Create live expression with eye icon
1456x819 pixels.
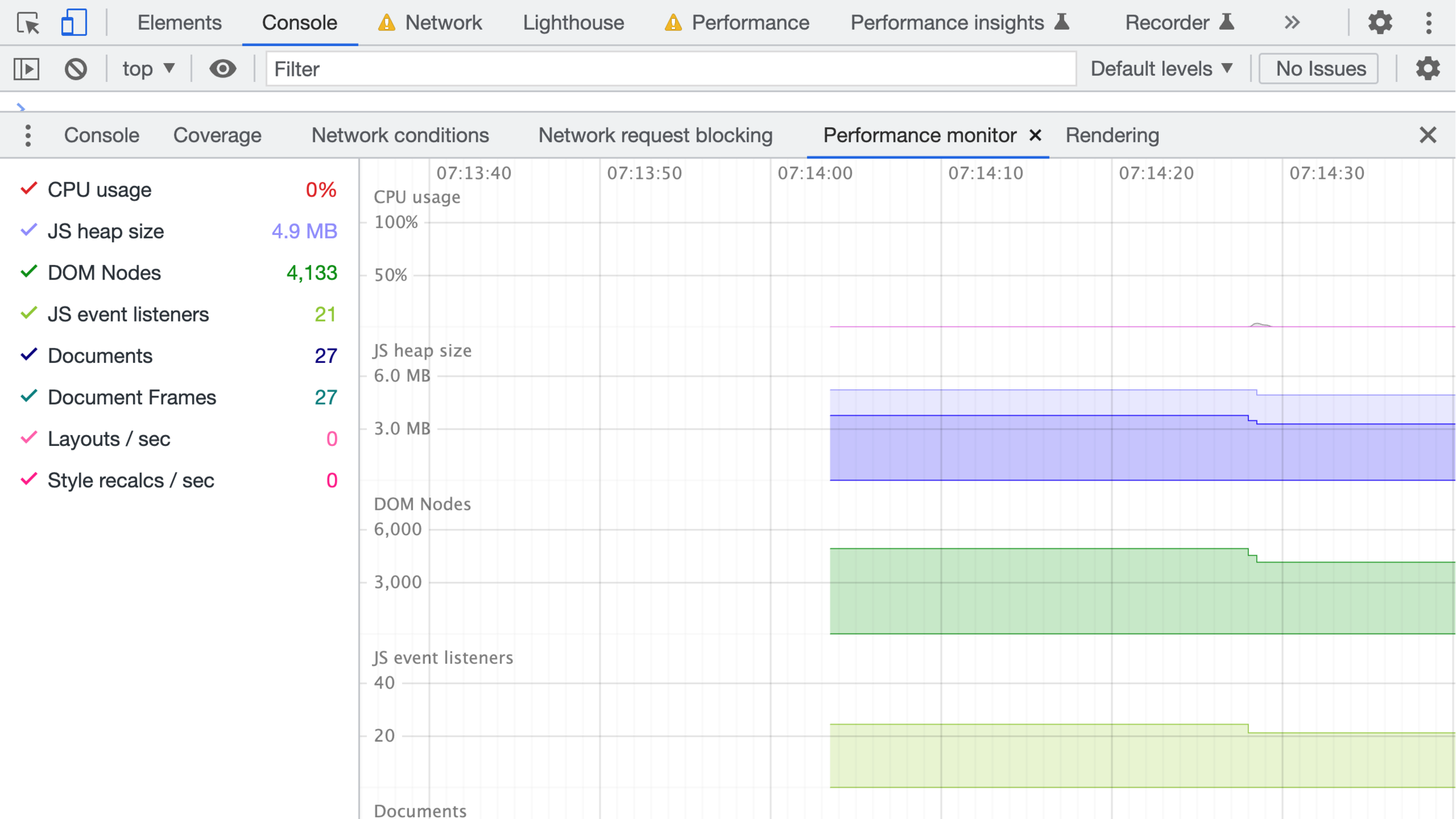tap(223, 69)
